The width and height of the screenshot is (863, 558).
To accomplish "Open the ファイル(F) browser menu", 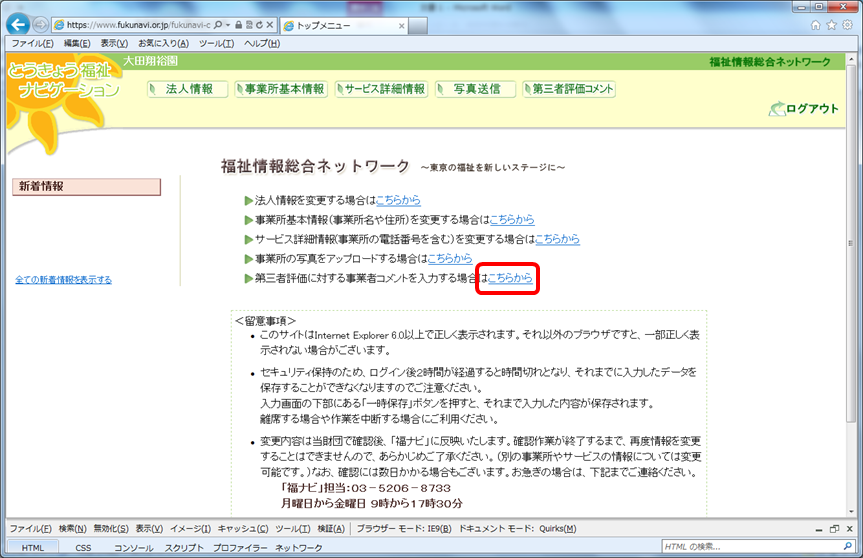I will click(x=32, y=43).
